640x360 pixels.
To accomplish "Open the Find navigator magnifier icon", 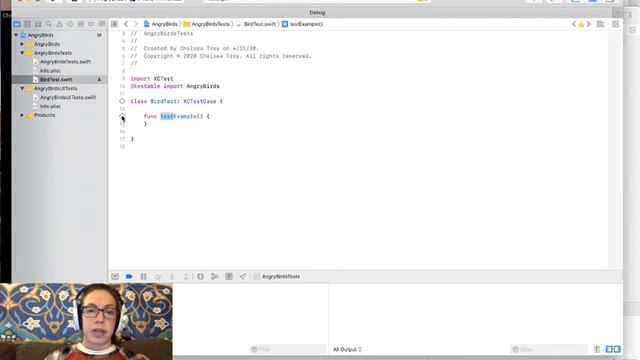I will [49, 24].
